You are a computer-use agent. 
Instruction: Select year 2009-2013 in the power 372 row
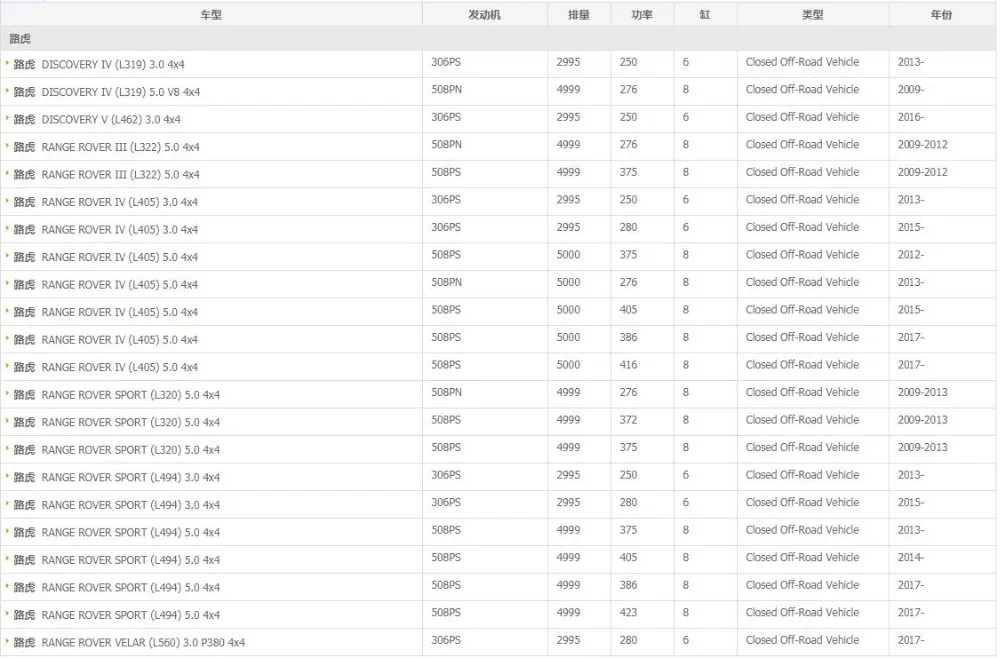(x=922, y=420)
